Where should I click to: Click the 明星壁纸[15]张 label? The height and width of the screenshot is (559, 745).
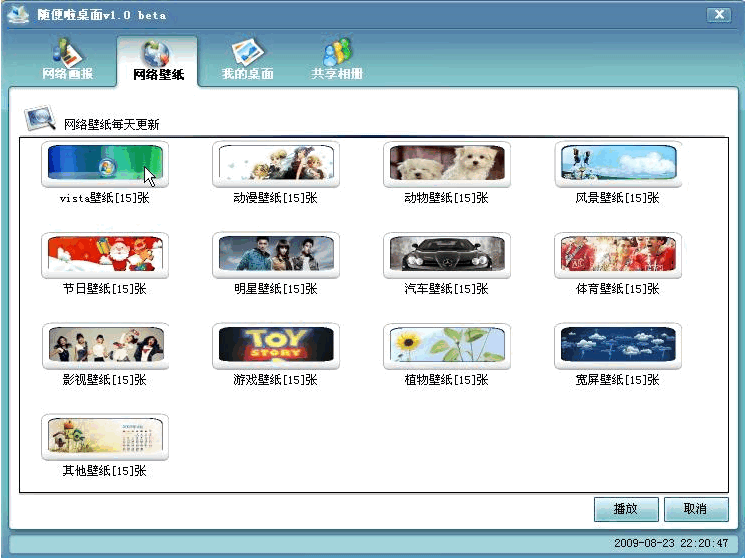[x=276, y=289]
